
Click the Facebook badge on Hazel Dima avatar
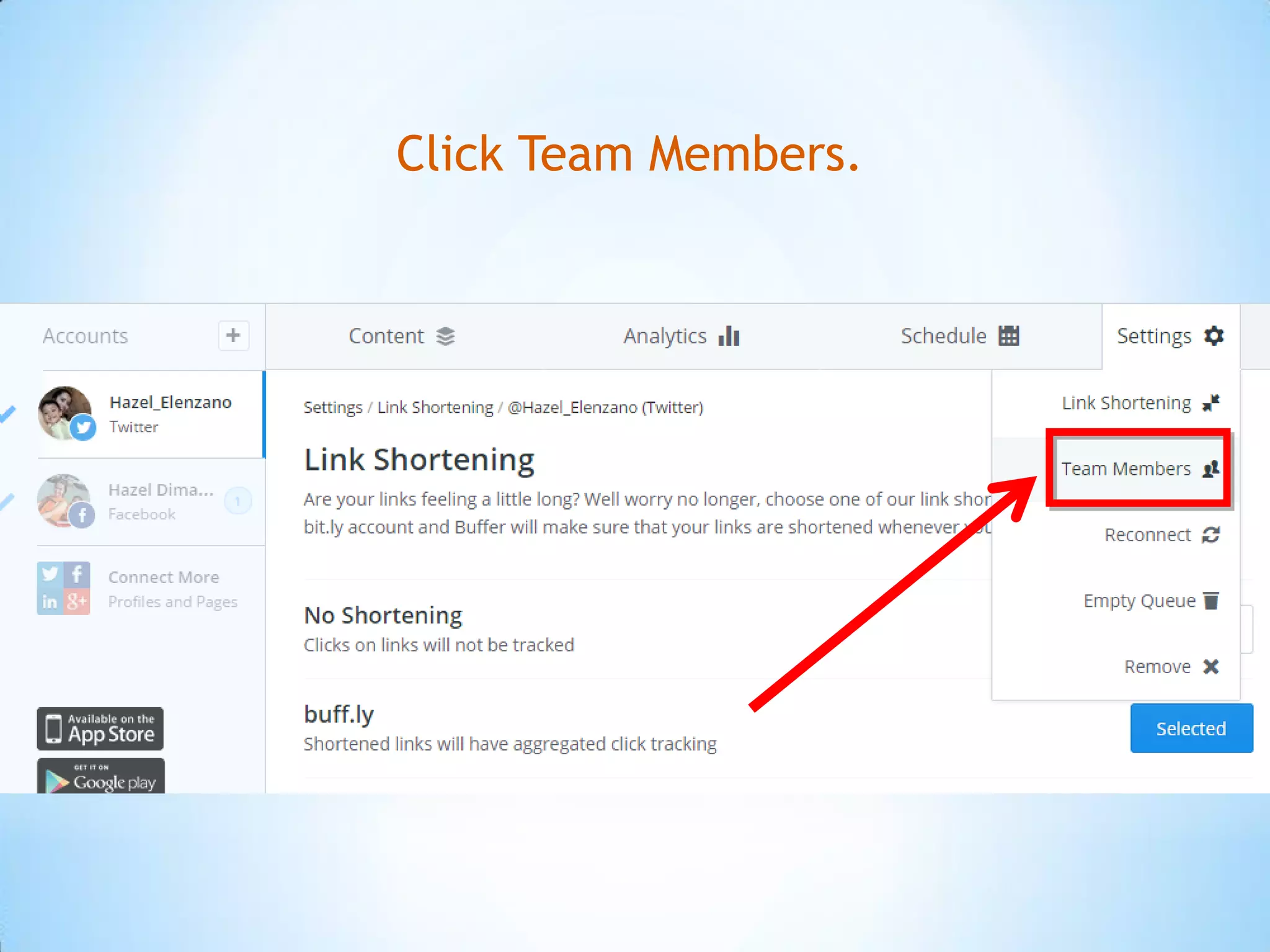click(82, 515)
